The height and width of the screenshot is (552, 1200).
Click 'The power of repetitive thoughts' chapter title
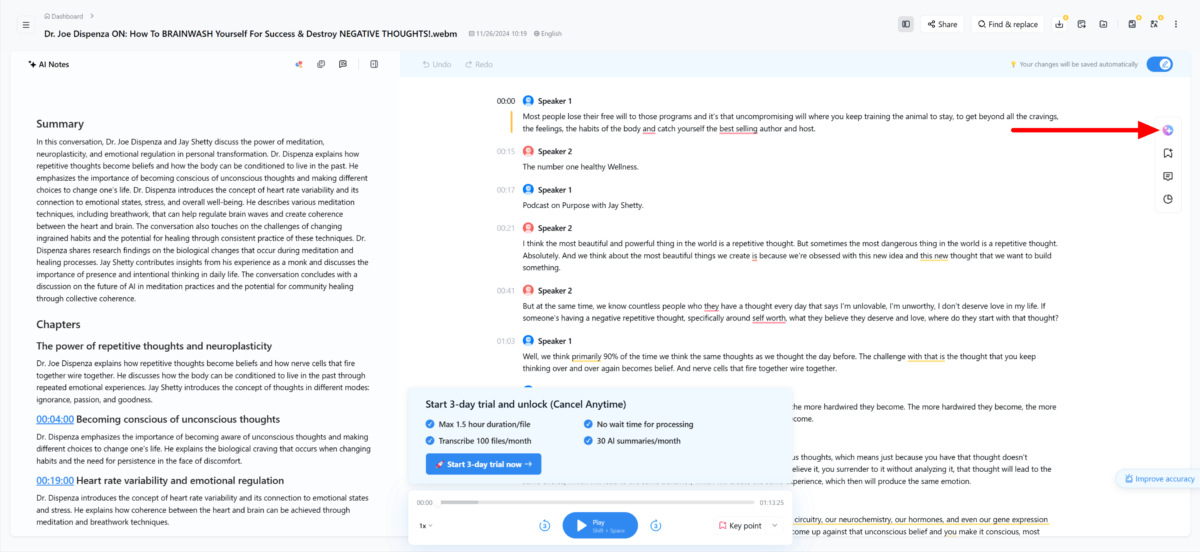point(138,346)
